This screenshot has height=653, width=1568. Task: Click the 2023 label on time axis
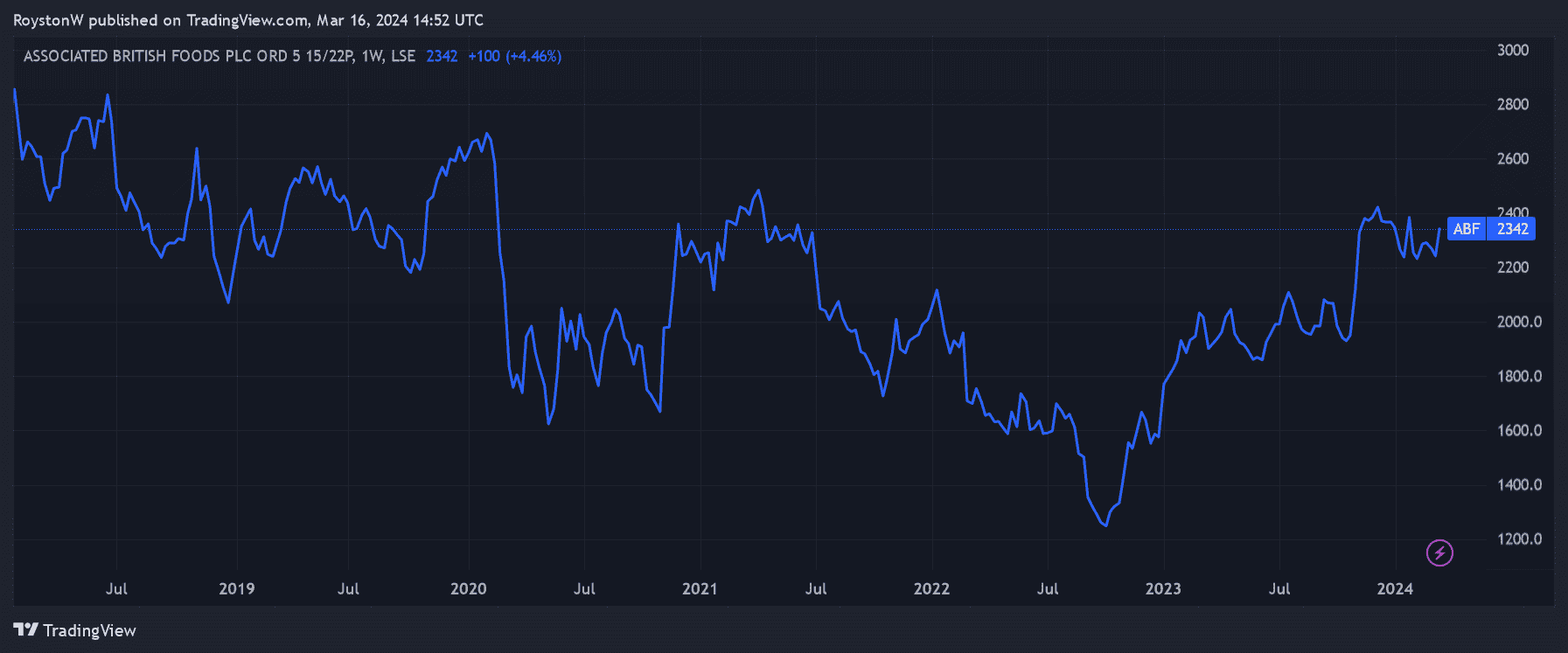click(x=1163, y=588)
